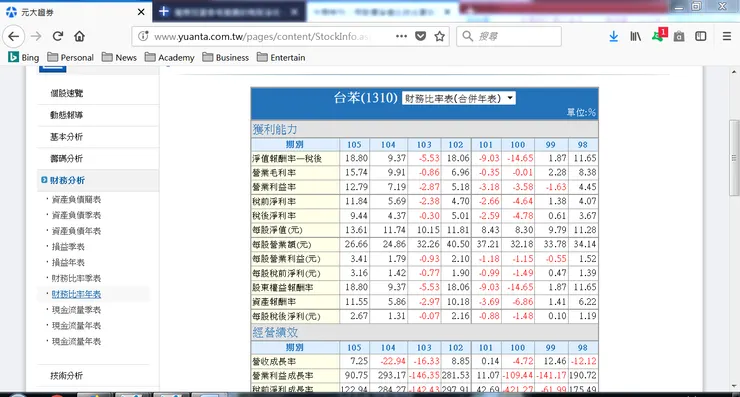Open the 資產負債年表 link
Viewport: 740px width, 397px height.
pyautogui.click(x=76, y=231)
